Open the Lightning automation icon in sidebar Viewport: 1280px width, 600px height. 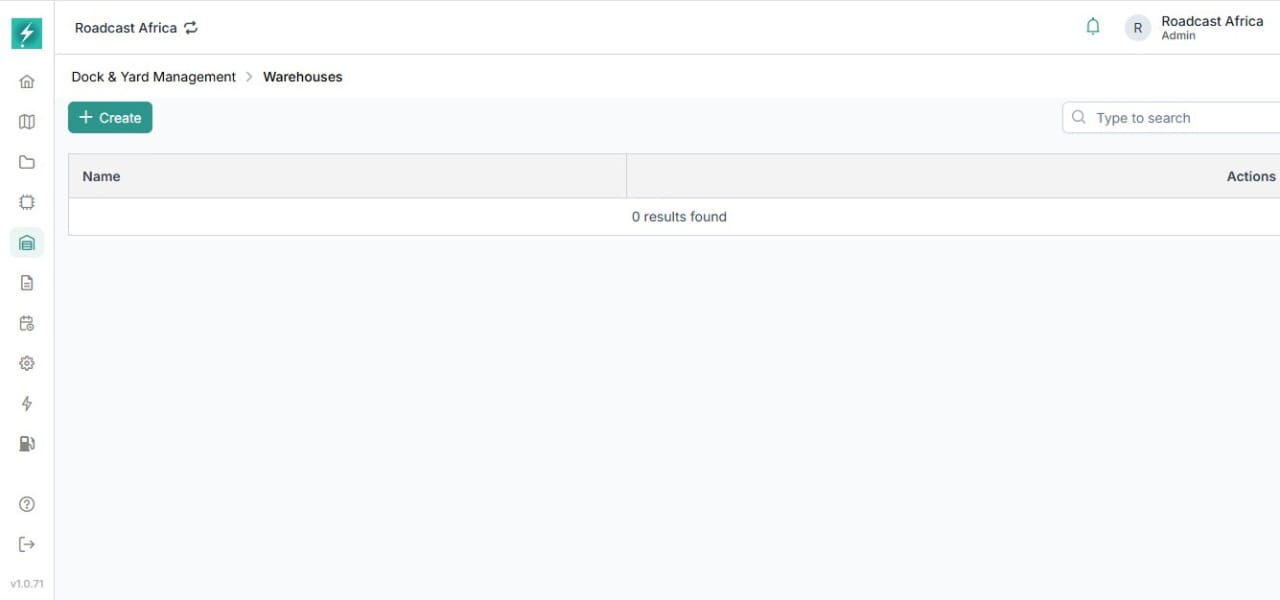[26, 403]
